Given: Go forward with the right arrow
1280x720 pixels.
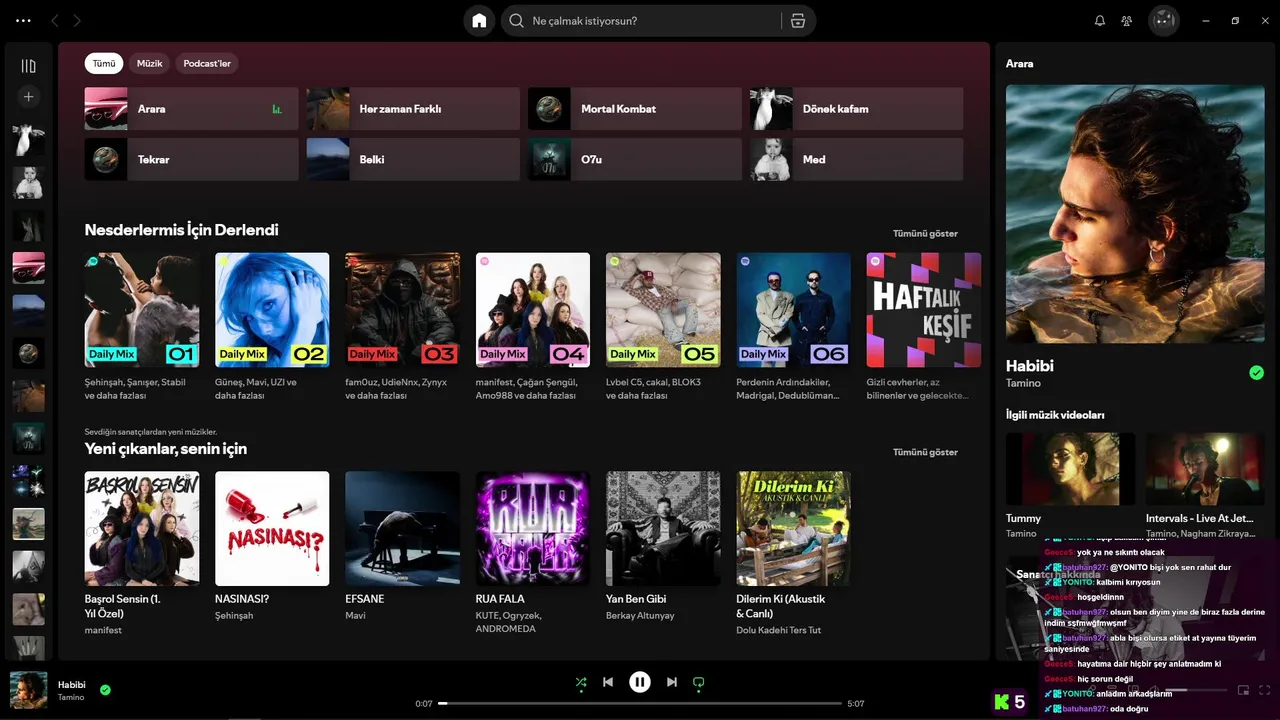Looking at the screenshot, I should click(x=77, y=21).
